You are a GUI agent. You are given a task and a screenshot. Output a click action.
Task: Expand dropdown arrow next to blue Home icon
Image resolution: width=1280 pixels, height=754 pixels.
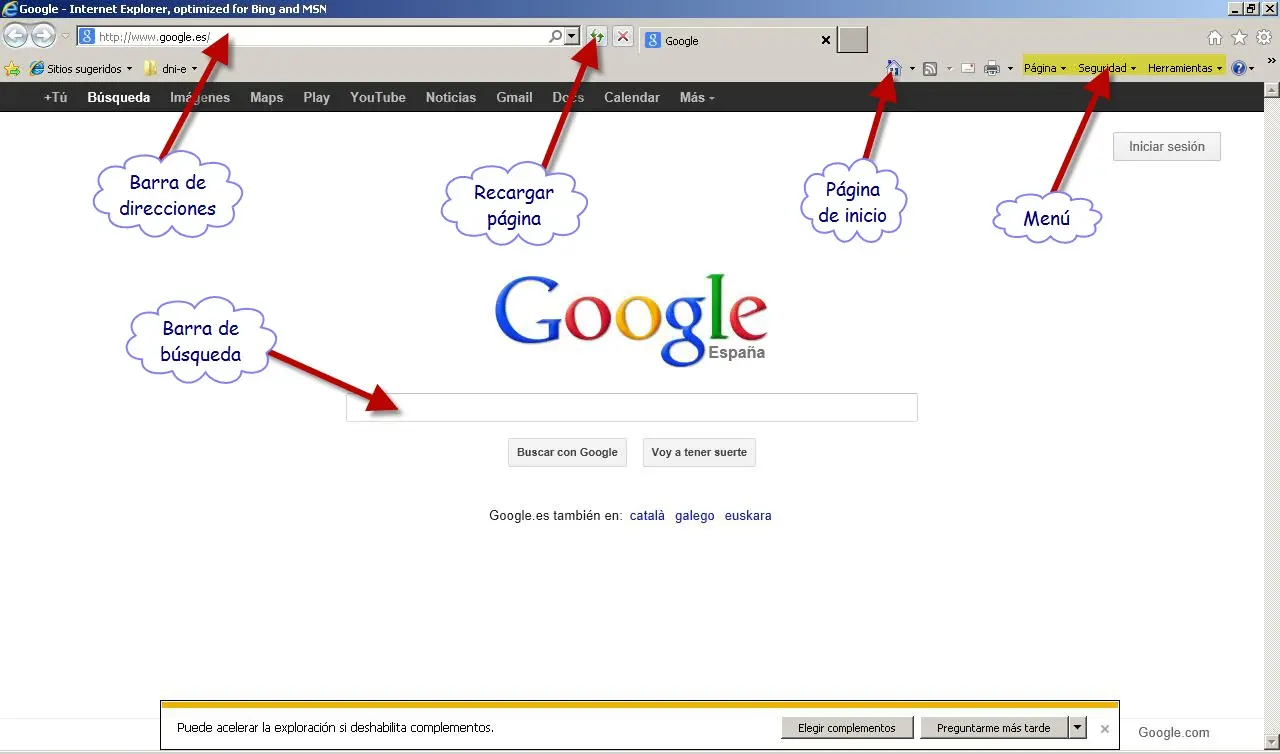pos(912,69)
